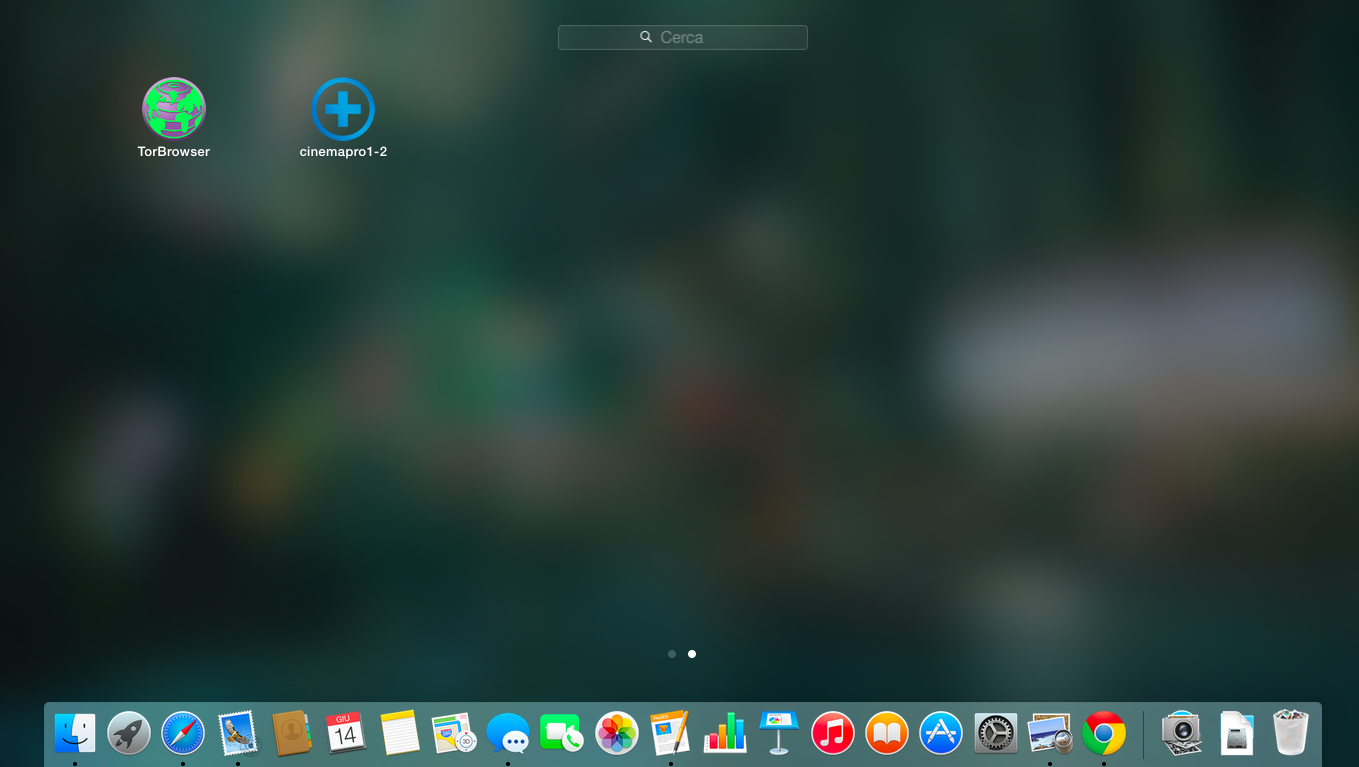1359x767 pixels.
Task: Open the yellow Notes app
Action: coord(400,734)
